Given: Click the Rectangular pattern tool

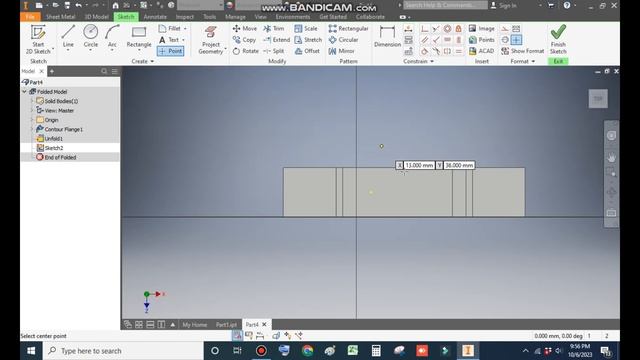Looking at the screenshot, I should [x=348, y=29].
